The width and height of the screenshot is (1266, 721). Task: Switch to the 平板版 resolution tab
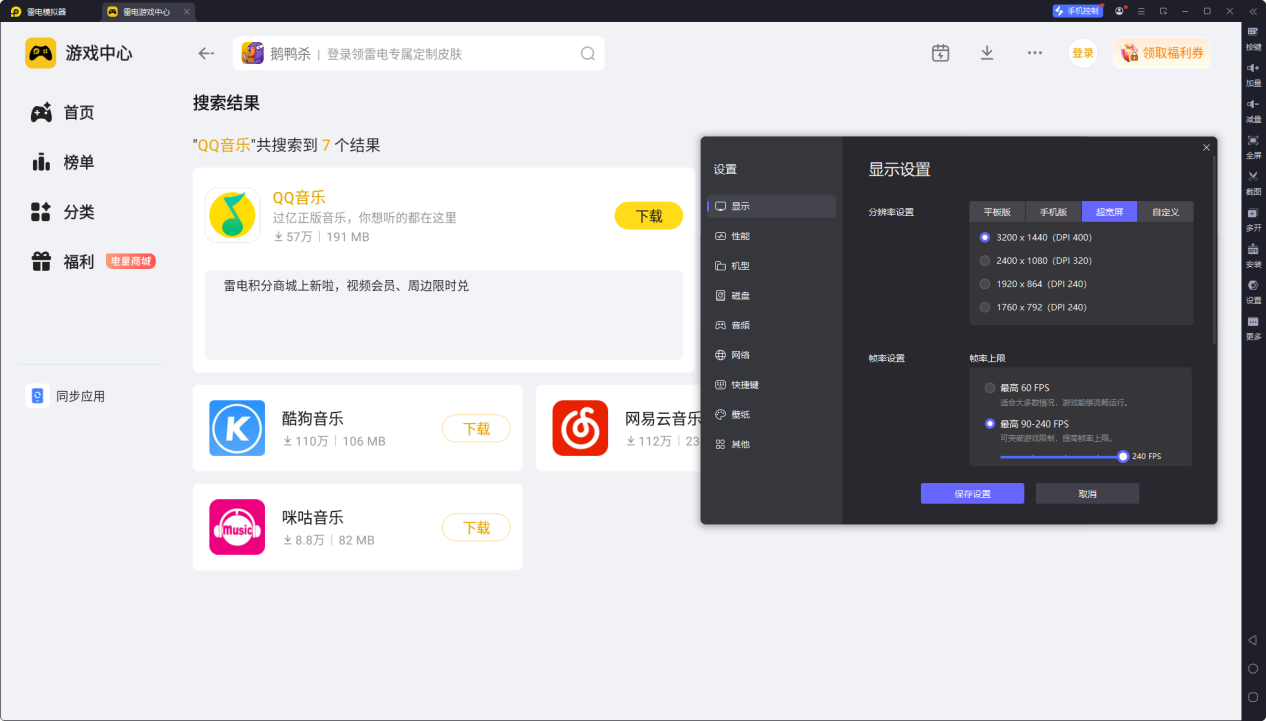997,212
